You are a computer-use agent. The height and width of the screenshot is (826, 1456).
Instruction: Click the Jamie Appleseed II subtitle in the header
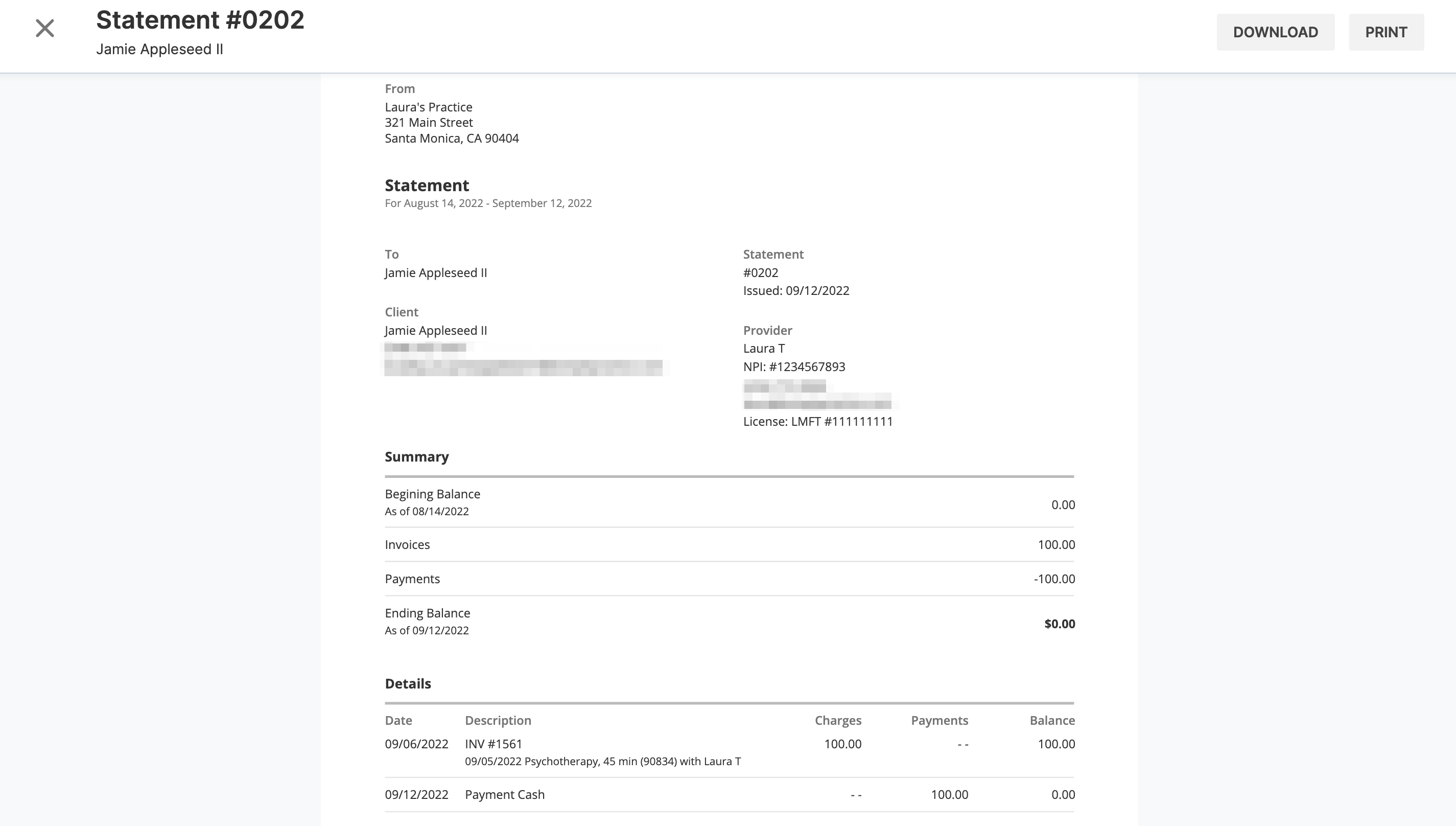click(x=159, y=50)
